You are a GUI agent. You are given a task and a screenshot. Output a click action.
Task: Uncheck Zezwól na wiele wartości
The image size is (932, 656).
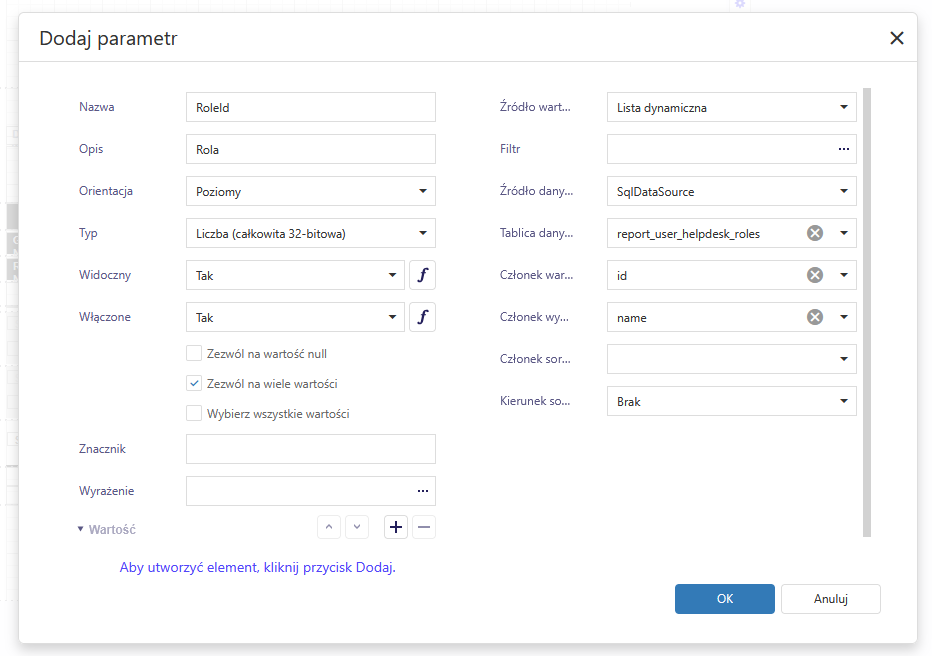tap(194, 383)
